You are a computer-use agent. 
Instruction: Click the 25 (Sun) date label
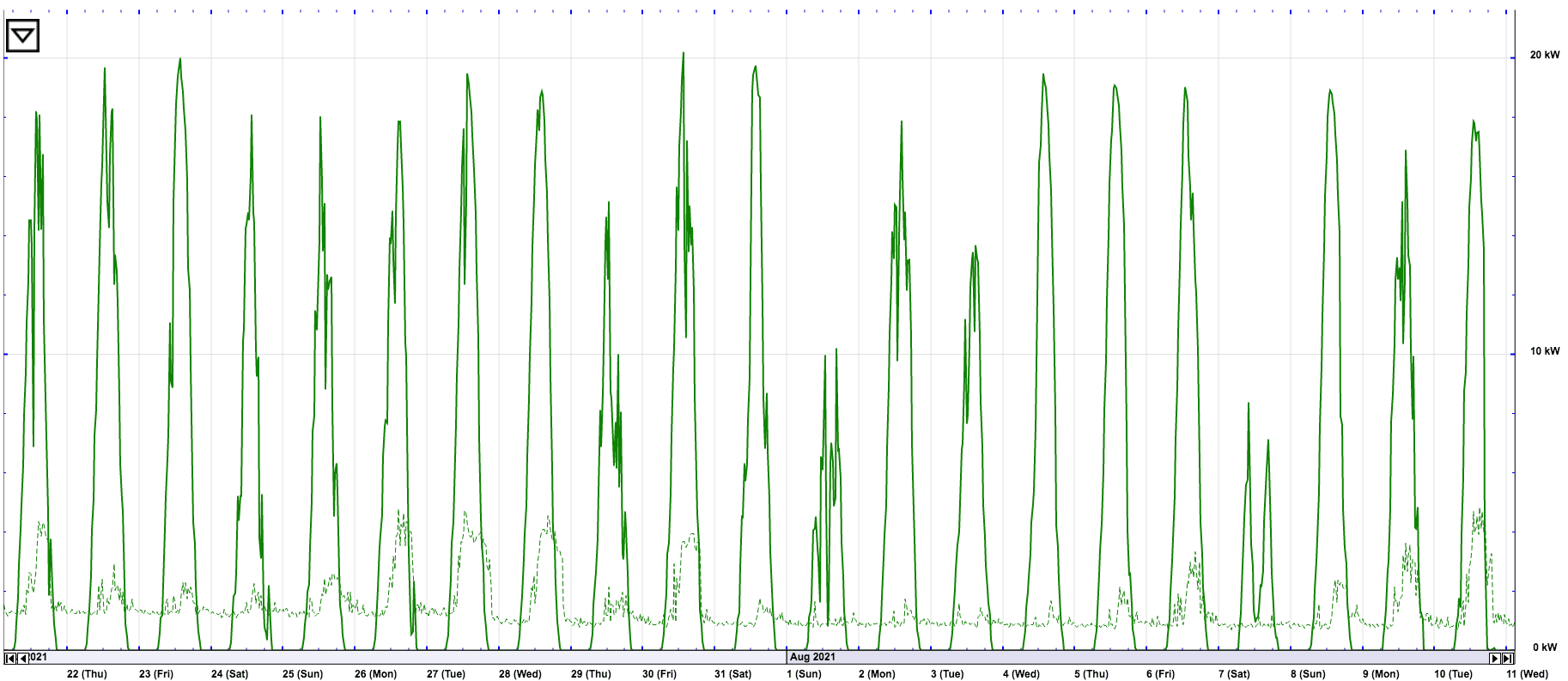point(302,674)
